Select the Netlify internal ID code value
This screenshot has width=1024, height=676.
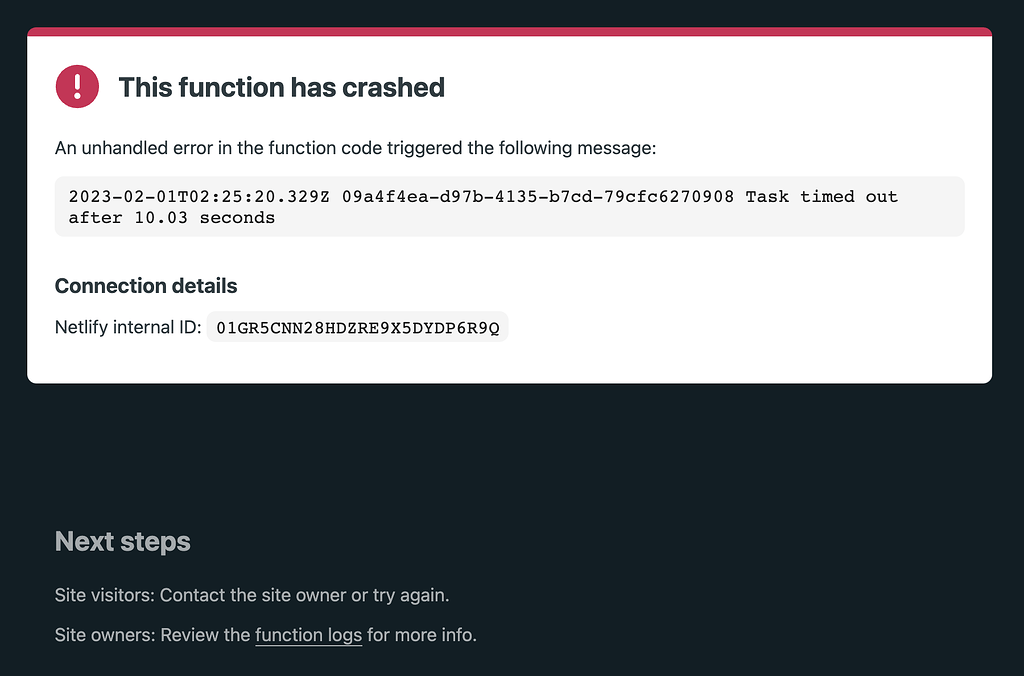pos(357,327)
